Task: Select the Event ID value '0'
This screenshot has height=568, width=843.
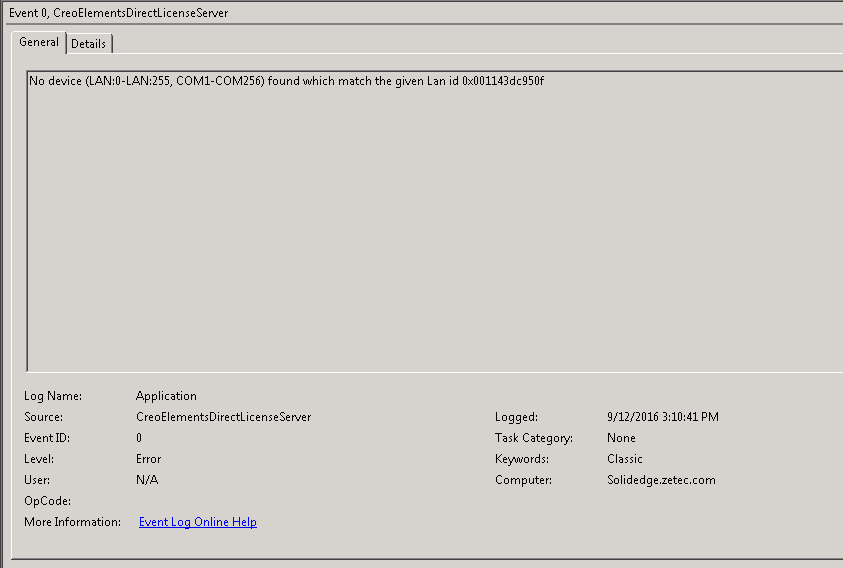Action: click(139, 438)
